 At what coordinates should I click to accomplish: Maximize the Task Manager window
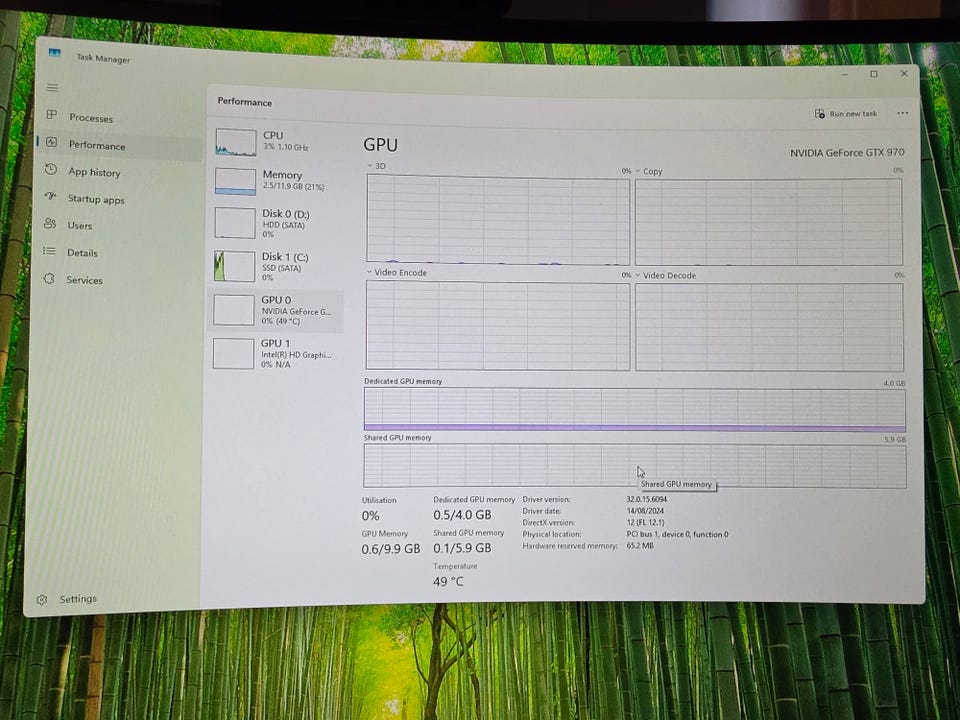tap(874, 74)
